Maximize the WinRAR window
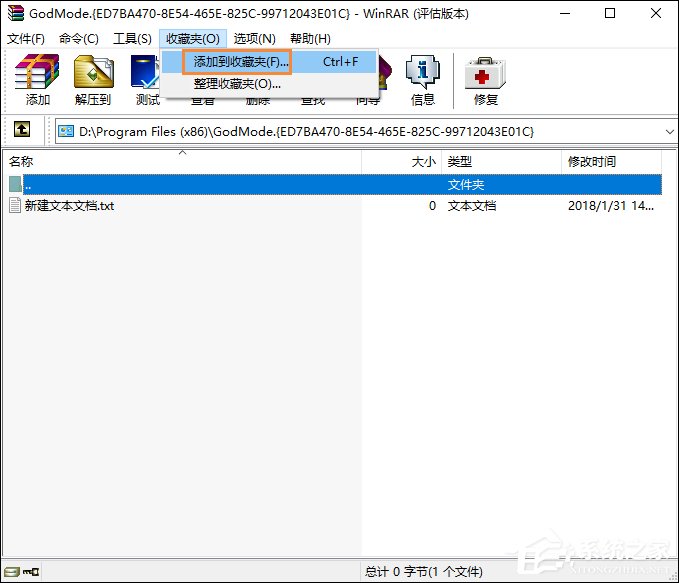Image resolution: width=679 pixels, height=583 pixels. click(x=610, y=13)
